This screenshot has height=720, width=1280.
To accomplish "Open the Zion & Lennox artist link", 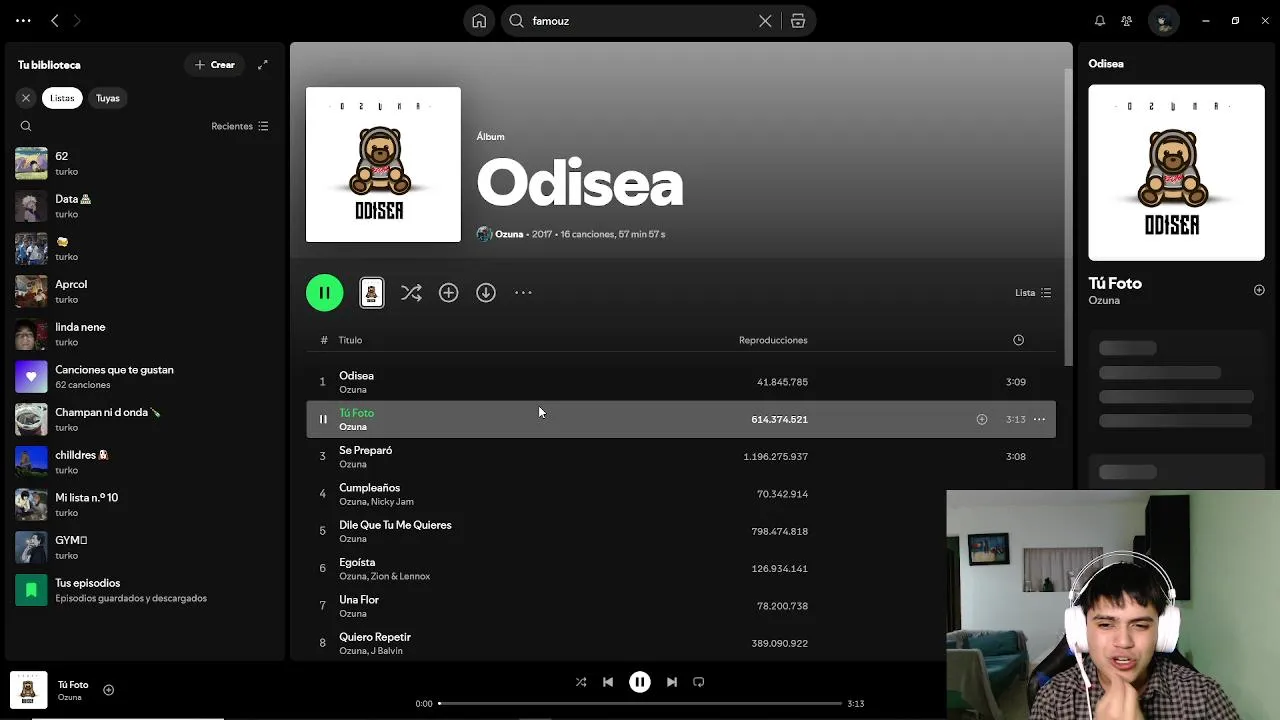I will [401, 576].
